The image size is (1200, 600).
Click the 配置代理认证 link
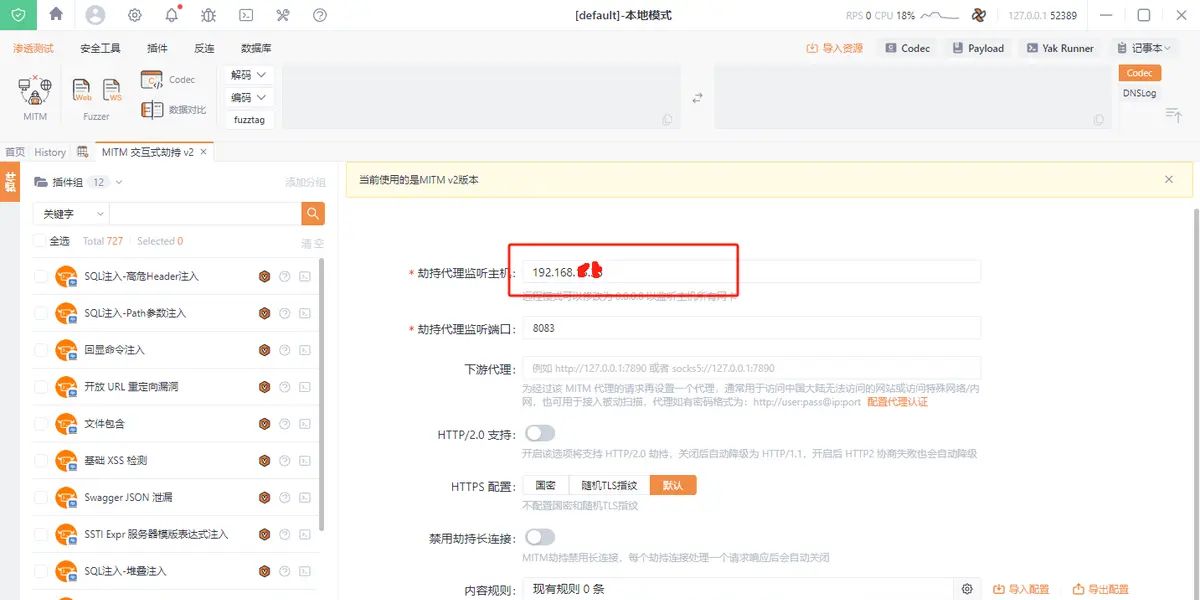click(x=897, y=402)
